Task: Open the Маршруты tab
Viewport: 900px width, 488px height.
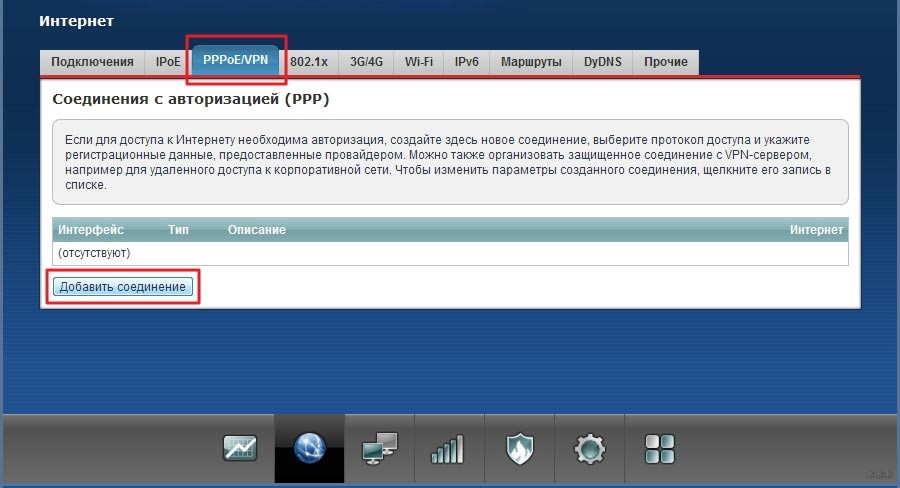Action: click(x=531, y=62)
